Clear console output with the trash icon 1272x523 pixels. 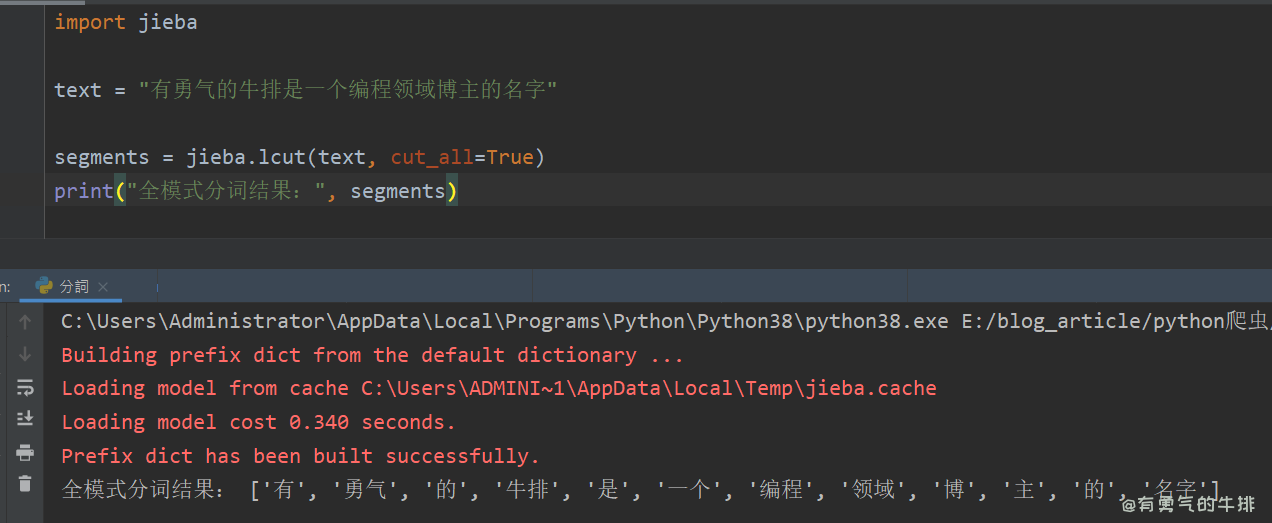pyautogui.click(x=25, y=484)
